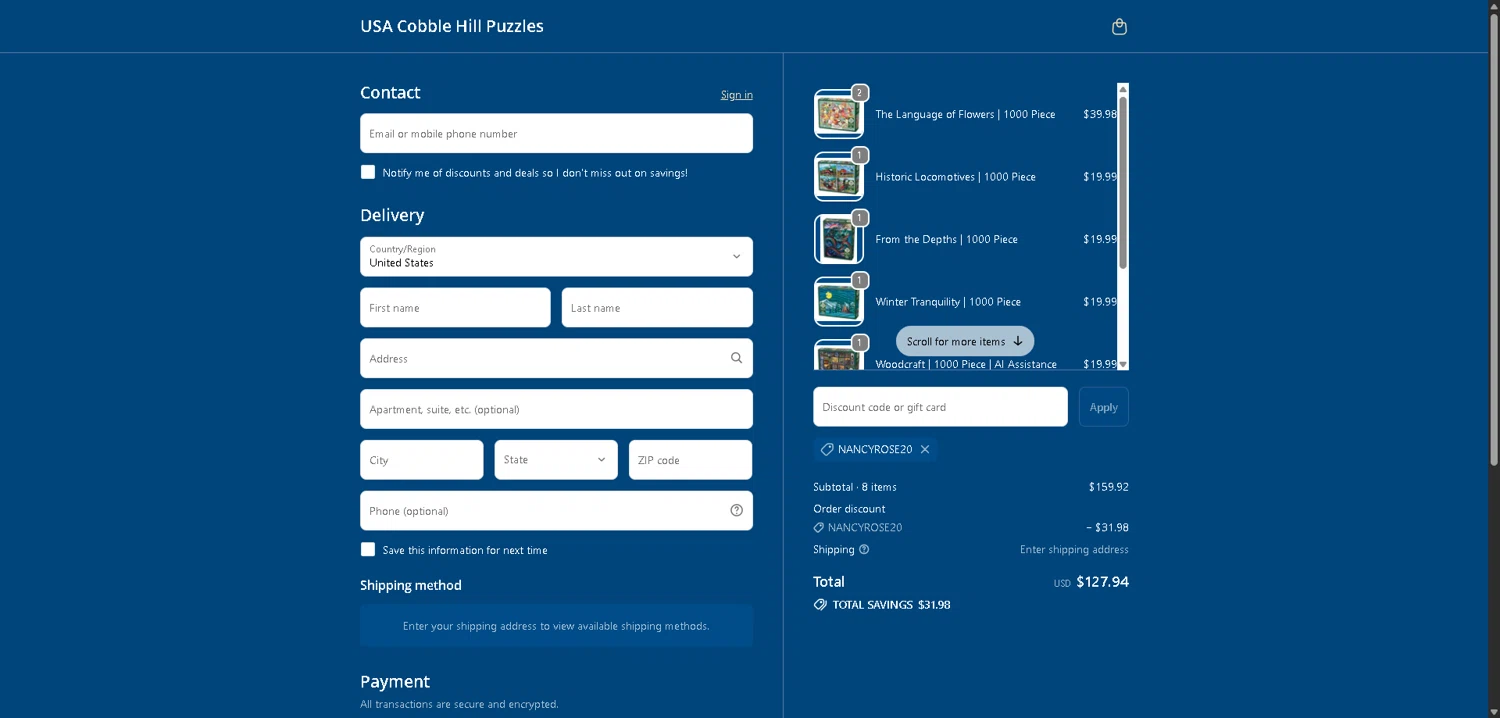
Task: Open the State dropdown
Action: (556, 460)
